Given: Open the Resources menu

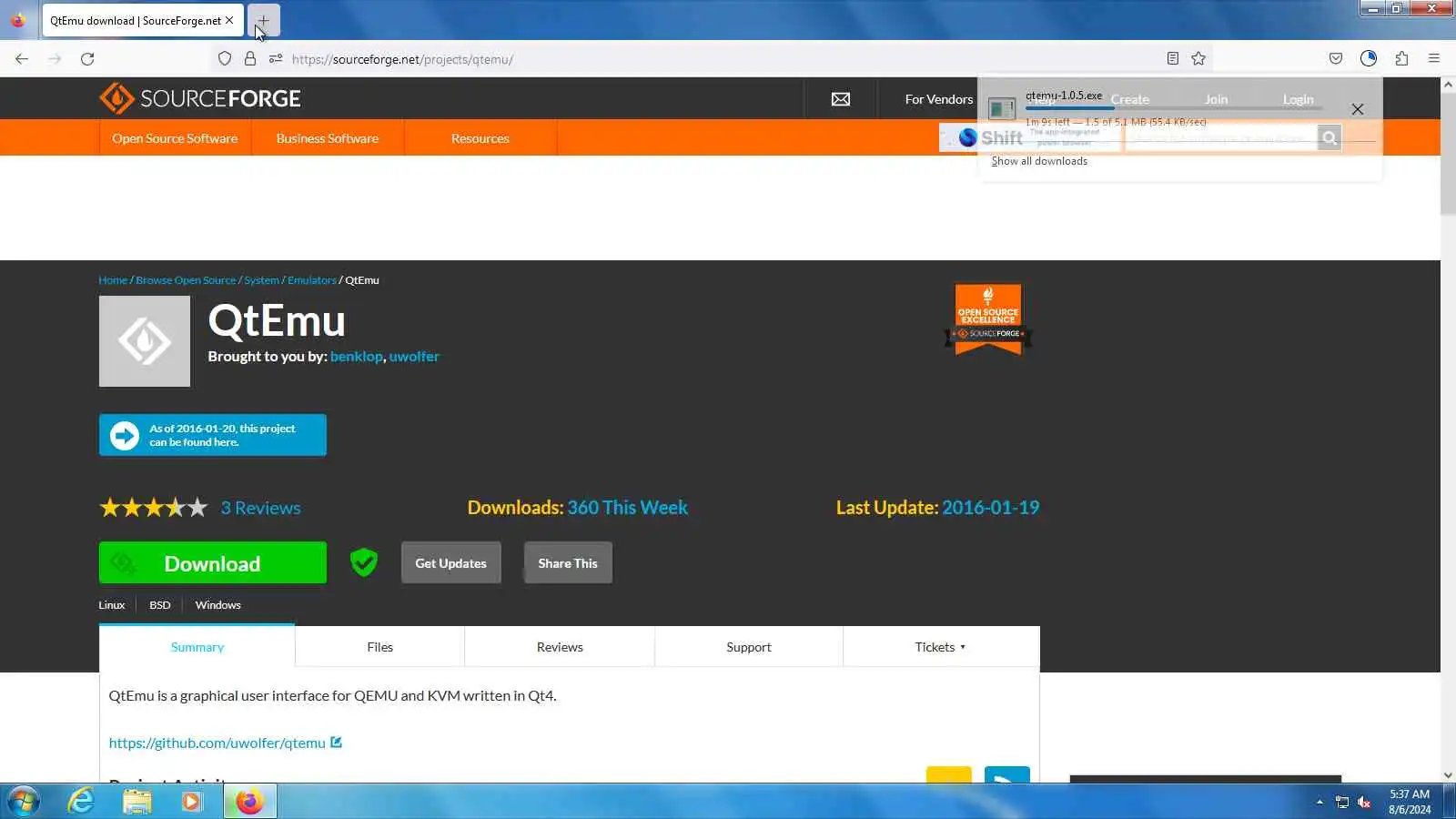Looking at the screenshot, I should (480, 138).
